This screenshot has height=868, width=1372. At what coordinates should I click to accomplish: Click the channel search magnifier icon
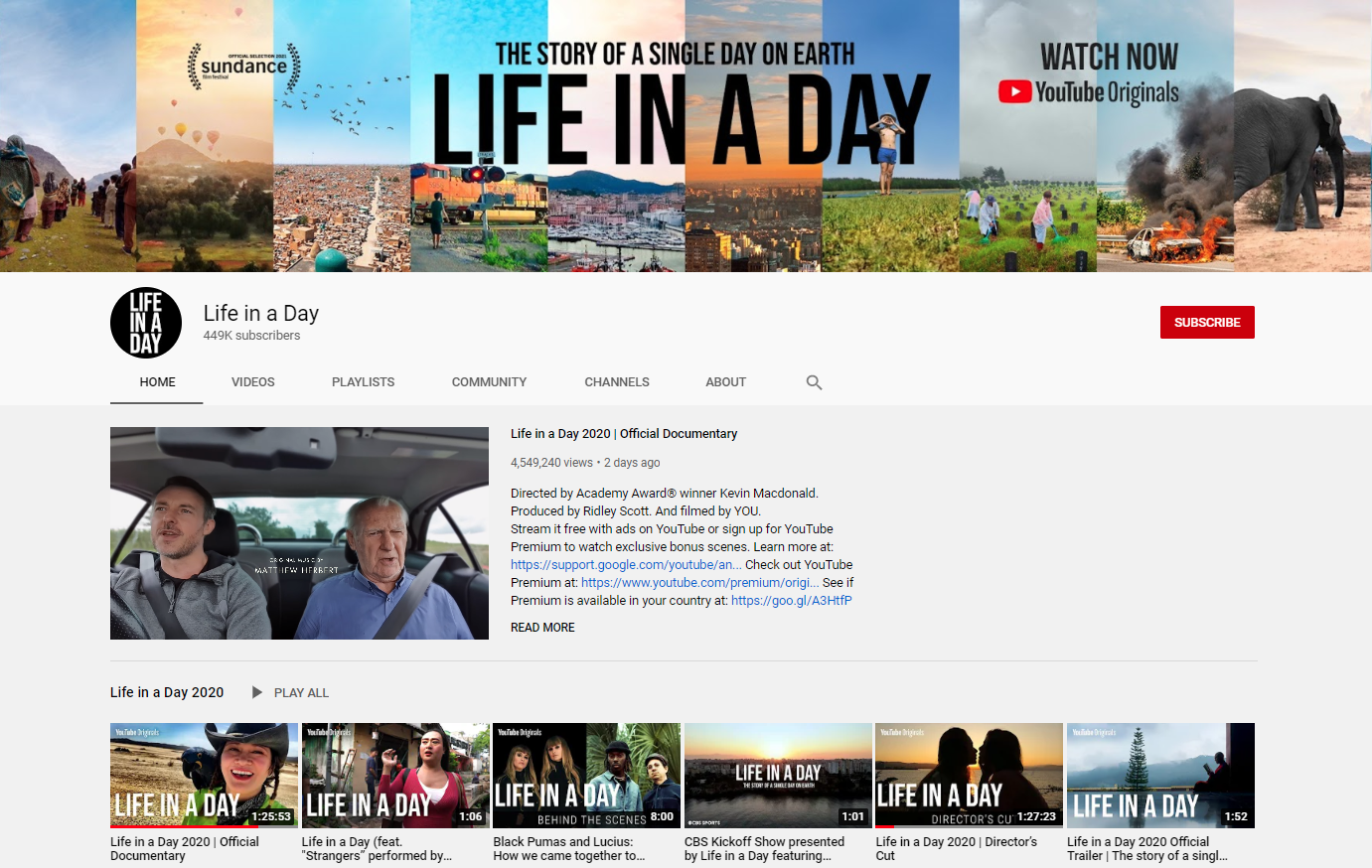click(814, 382)
